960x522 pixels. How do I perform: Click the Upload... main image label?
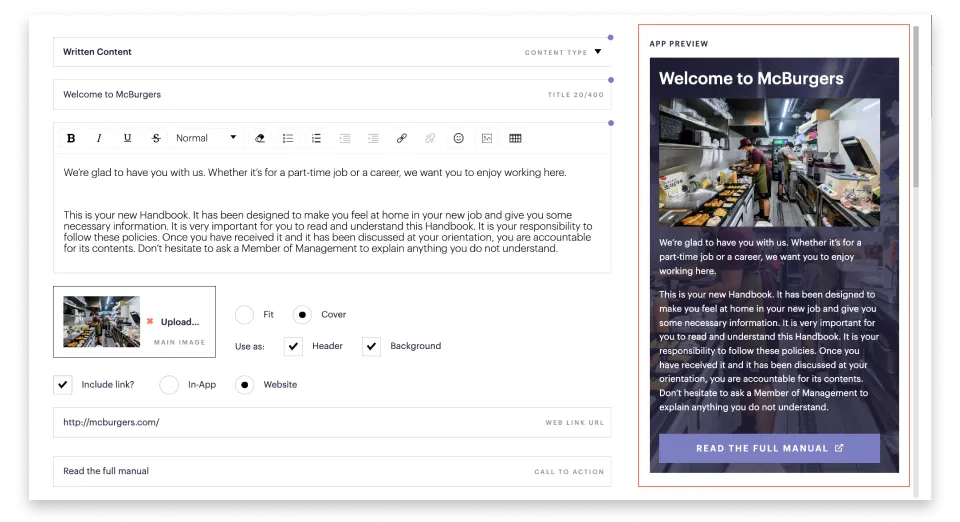click(x=180, y=322)
